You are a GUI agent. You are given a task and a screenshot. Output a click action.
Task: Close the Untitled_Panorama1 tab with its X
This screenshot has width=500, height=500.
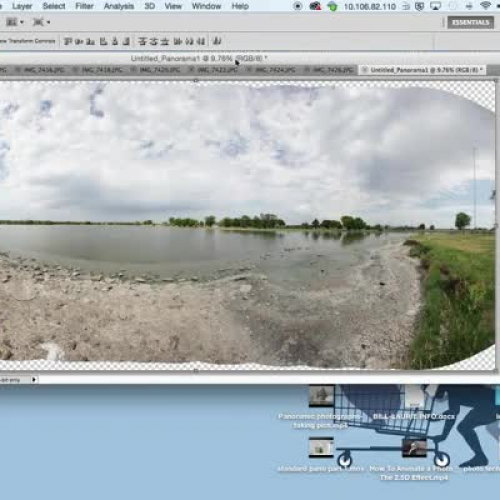click(365, 70)
